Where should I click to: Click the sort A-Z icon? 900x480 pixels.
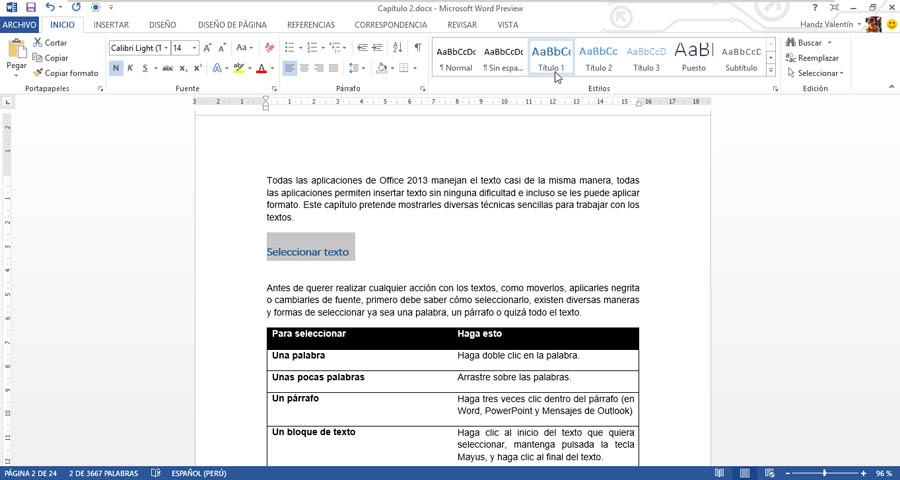coord(398,48)
